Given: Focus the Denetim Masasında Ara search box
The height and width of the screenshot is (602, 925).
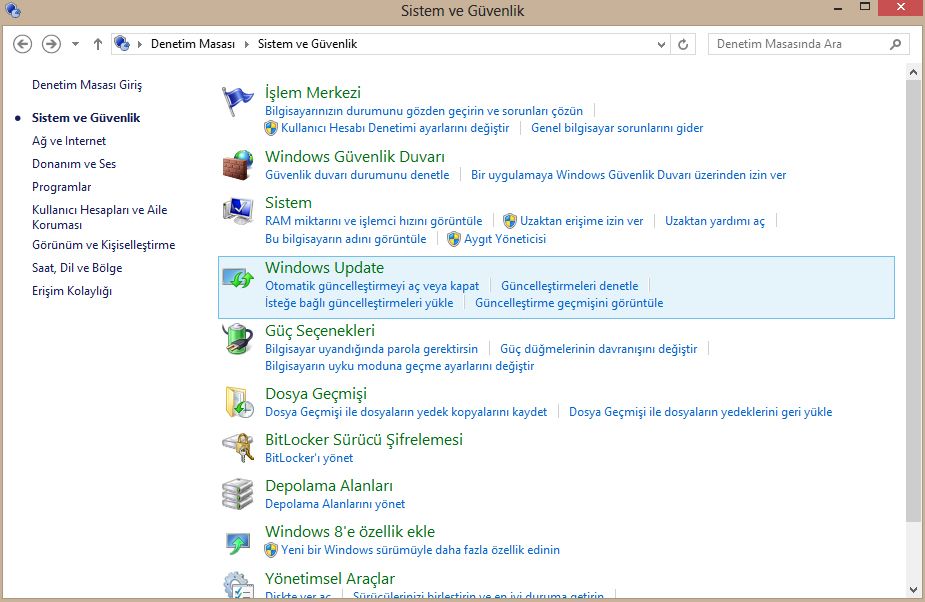Looking at the screenshot, I should 798,44.
